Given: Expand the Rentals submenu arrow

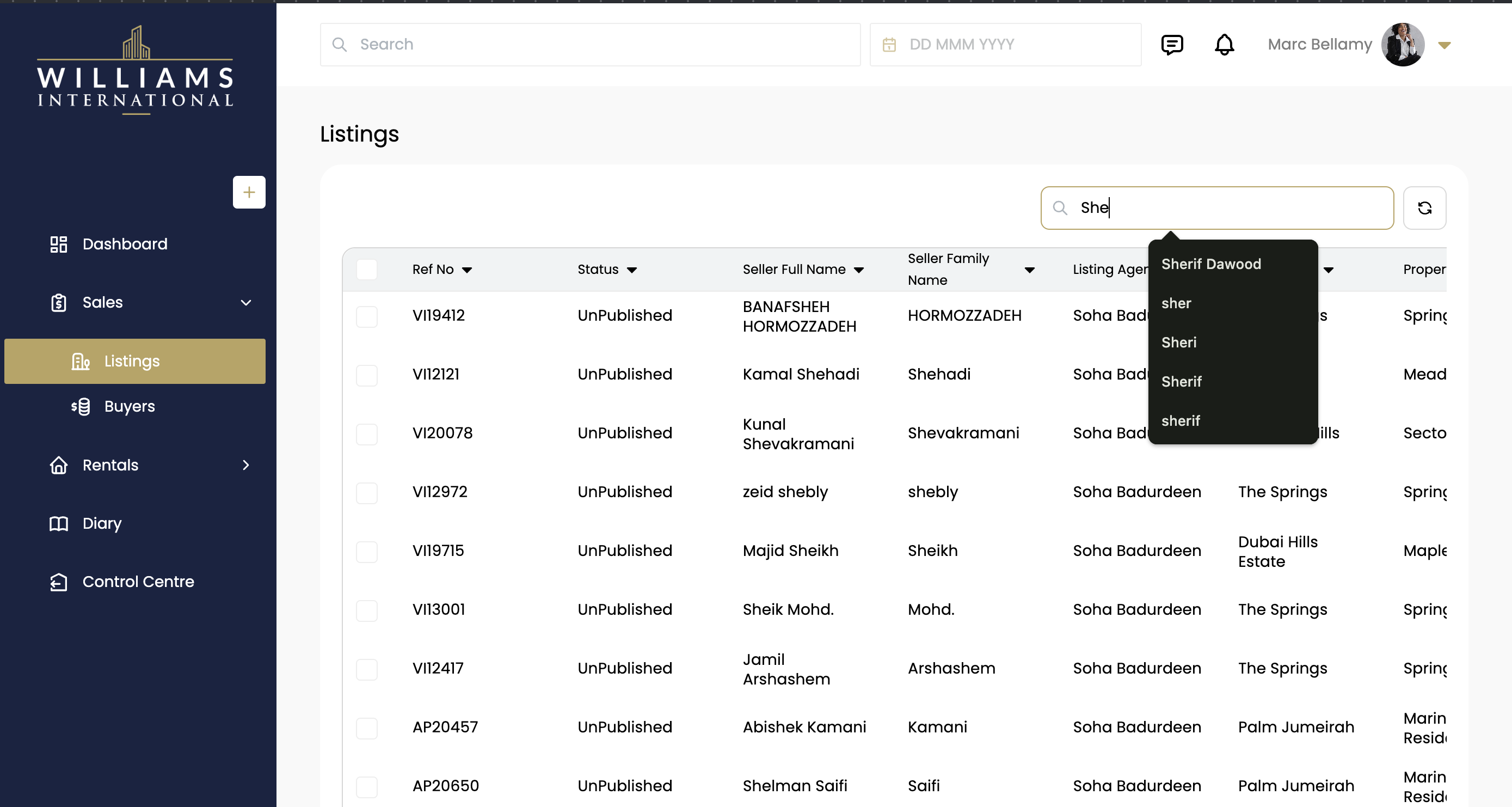Looking at the screenshot, I should point(246,465).
